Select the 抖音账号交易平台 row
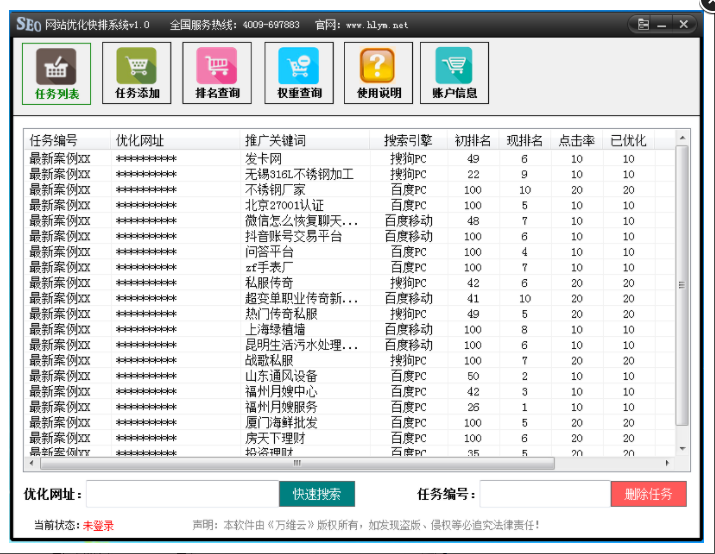The width and height of the screenshot is (715, 554). (293, 237)
